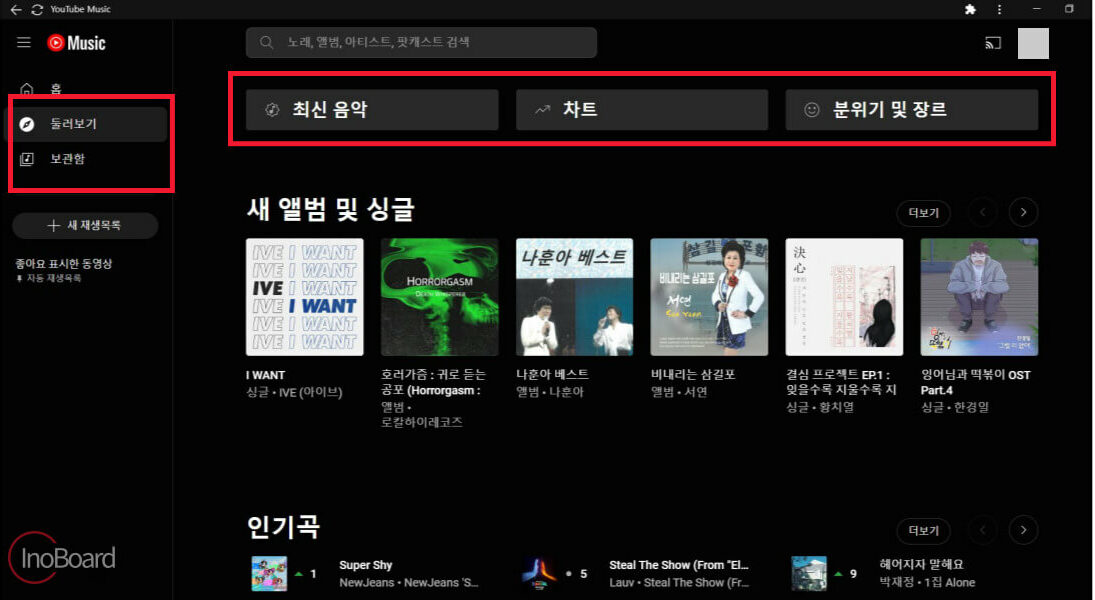
Task: Play 헤어지자 말해요 from its thumbnail
Action: (x=809, y=573)
